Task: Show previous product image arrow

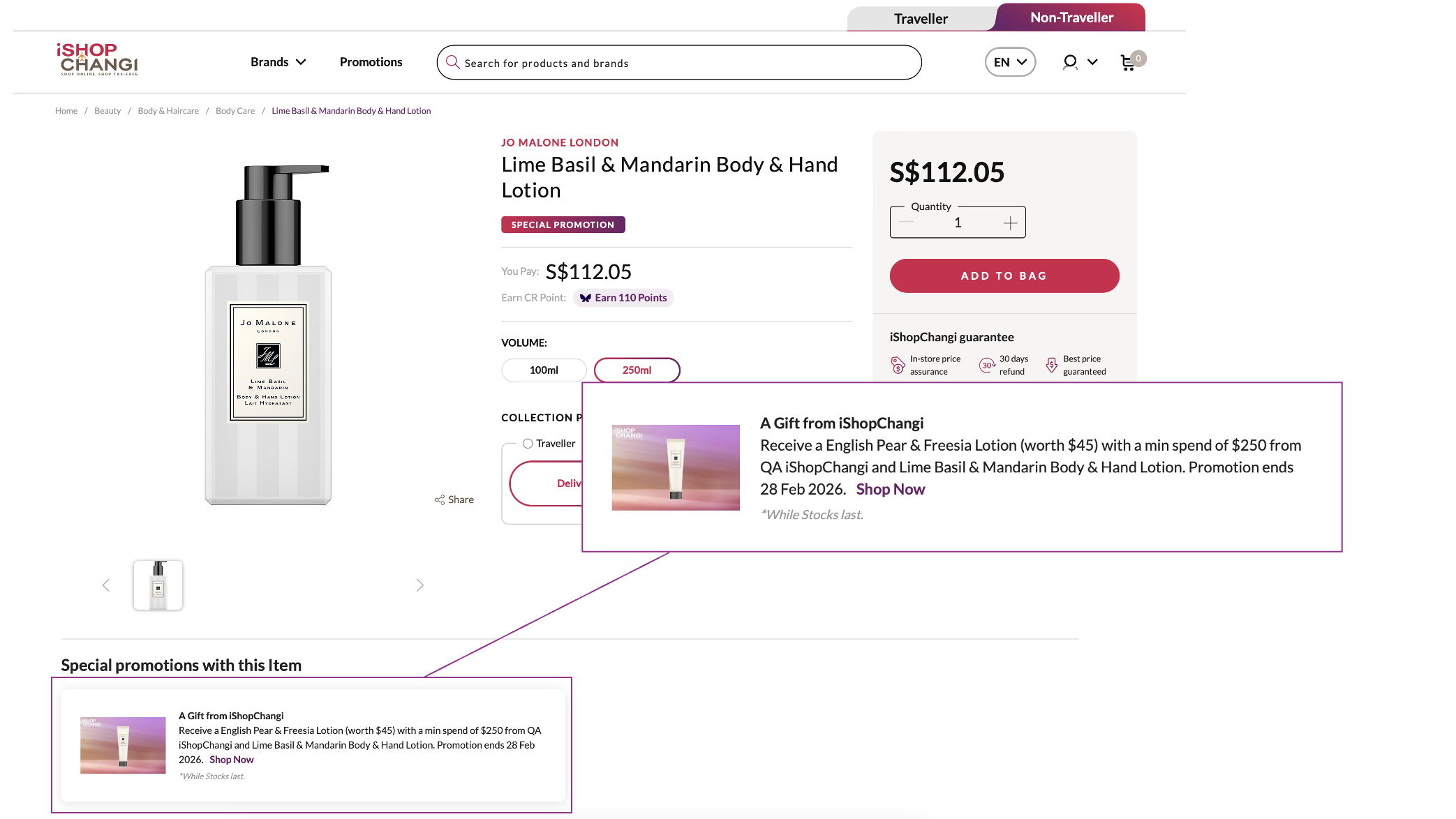Action: coord(106,585)
